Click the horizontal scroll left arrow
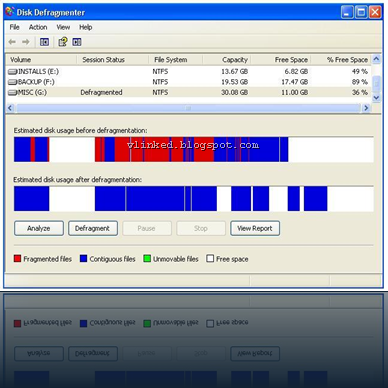 click(10, 108)
